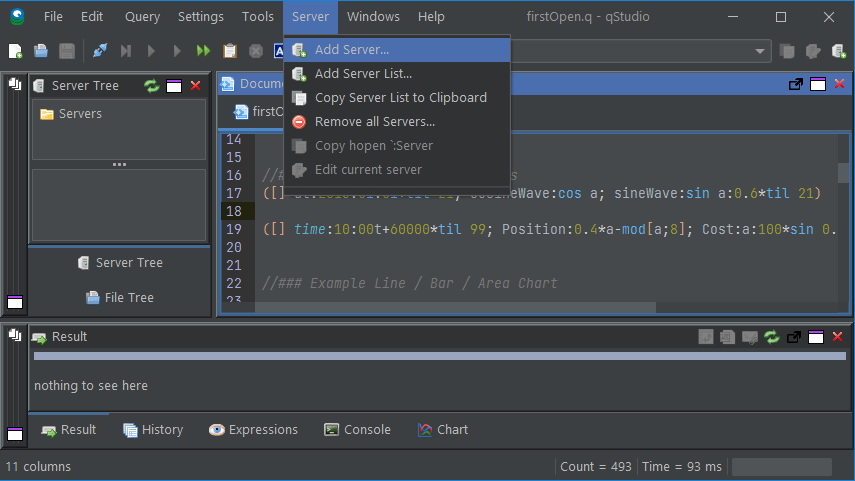Open the Windows menu
The width and height of the screenshot is (855, 481).
(373, 17)
